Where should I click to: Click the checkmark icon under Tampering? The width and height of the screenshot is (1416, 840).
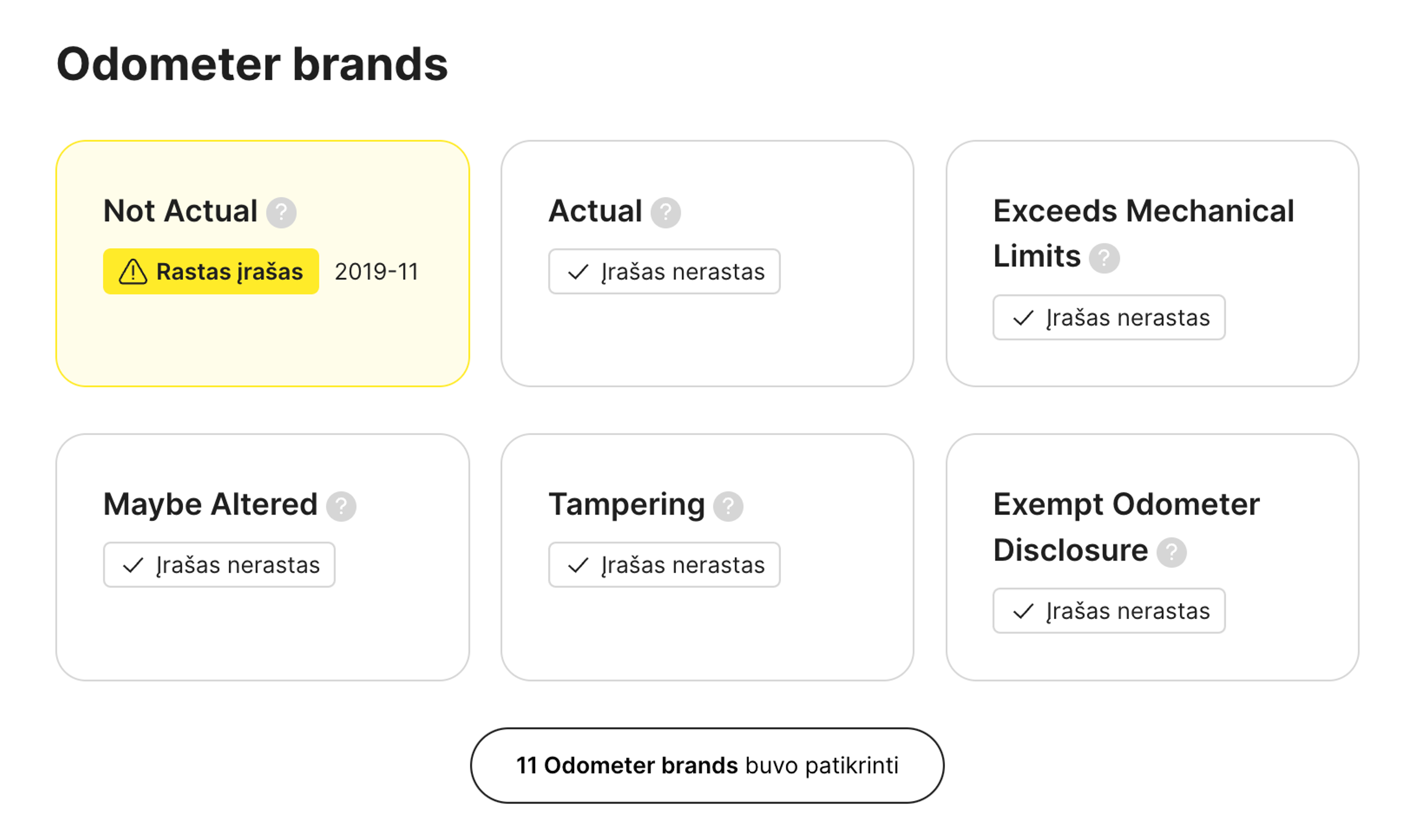click(578, 566)
